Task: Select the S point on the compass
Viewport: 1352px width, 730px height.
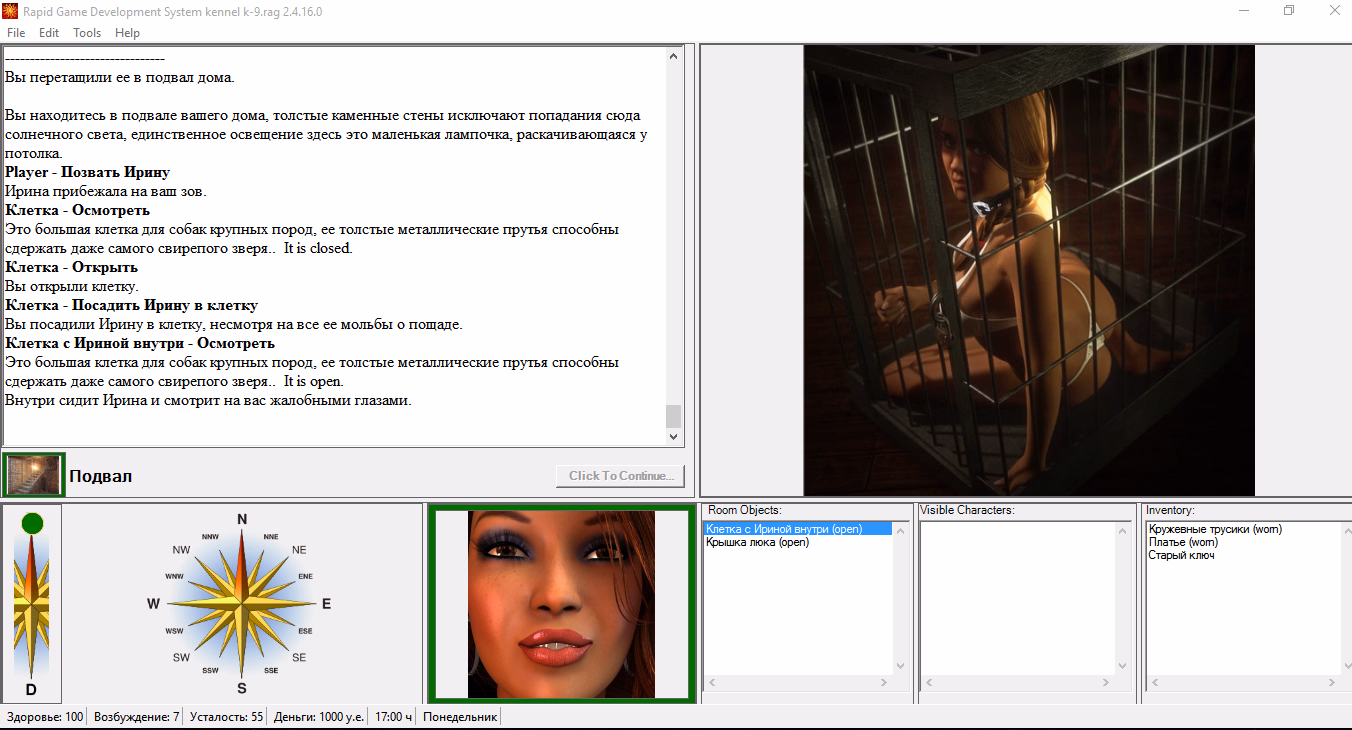Action: tap(241, 688)
